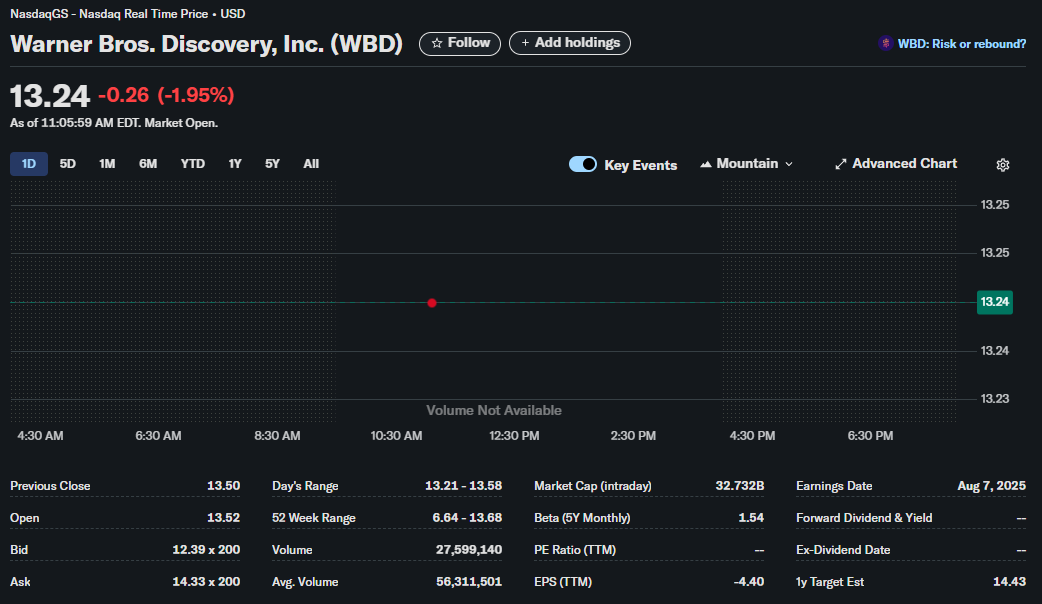
Task: Click the Previous Close value 13.50
Action: coord(223,486)
